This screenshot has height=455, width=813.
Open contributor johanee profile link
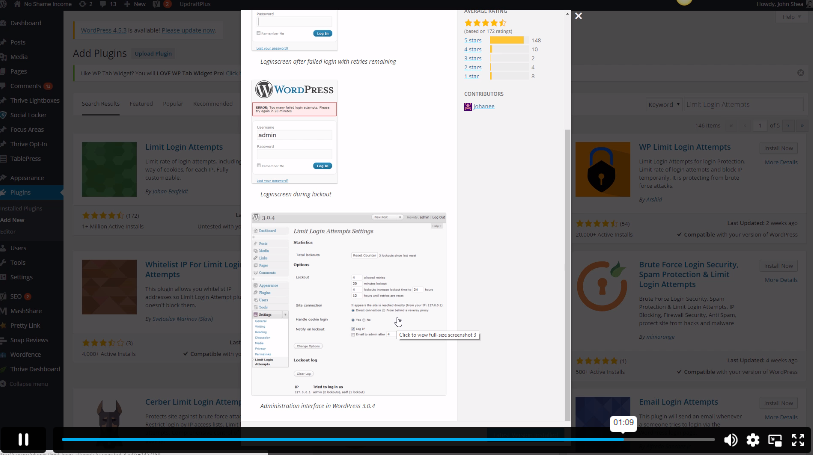[484, 106]
